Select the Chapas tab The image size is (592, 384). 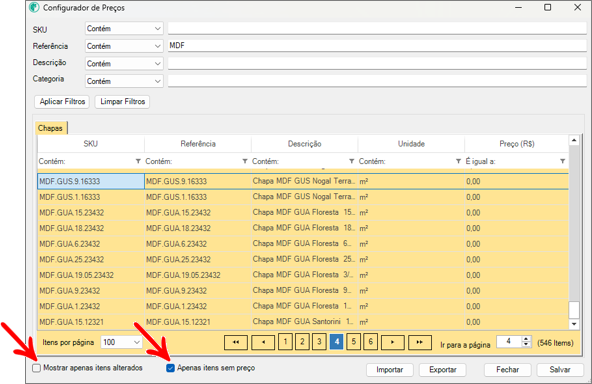click(51, 128)
